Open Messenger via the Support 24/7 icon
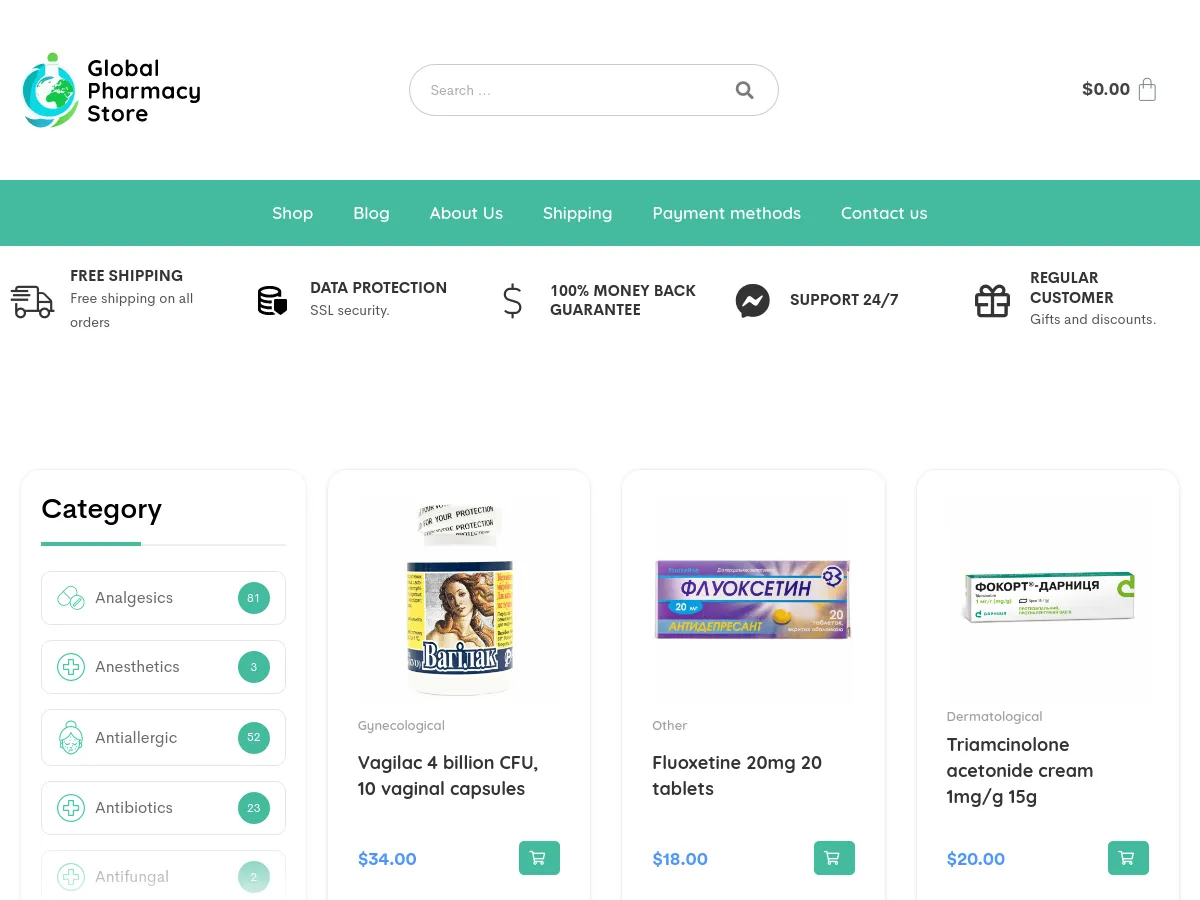Viewport: 1200px width, 900px height. 752,300
